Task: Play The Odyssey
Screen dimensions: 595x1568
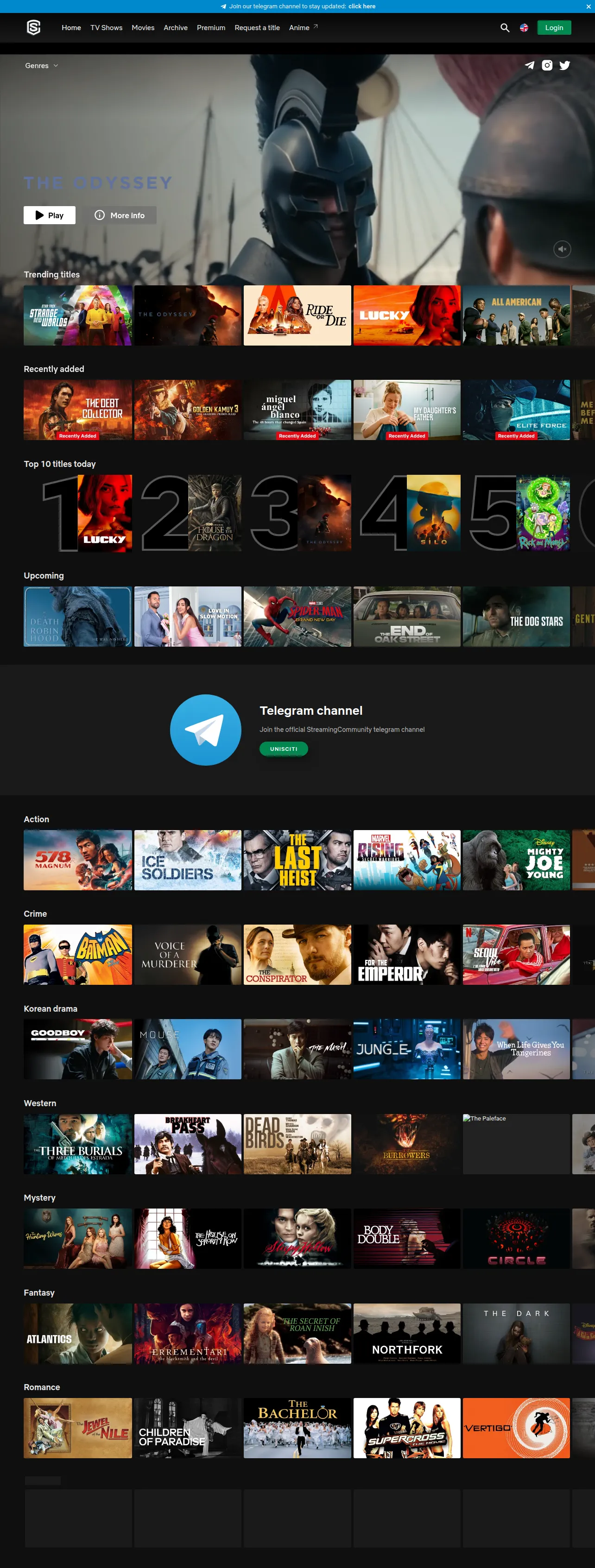Action: click(49, 215)
